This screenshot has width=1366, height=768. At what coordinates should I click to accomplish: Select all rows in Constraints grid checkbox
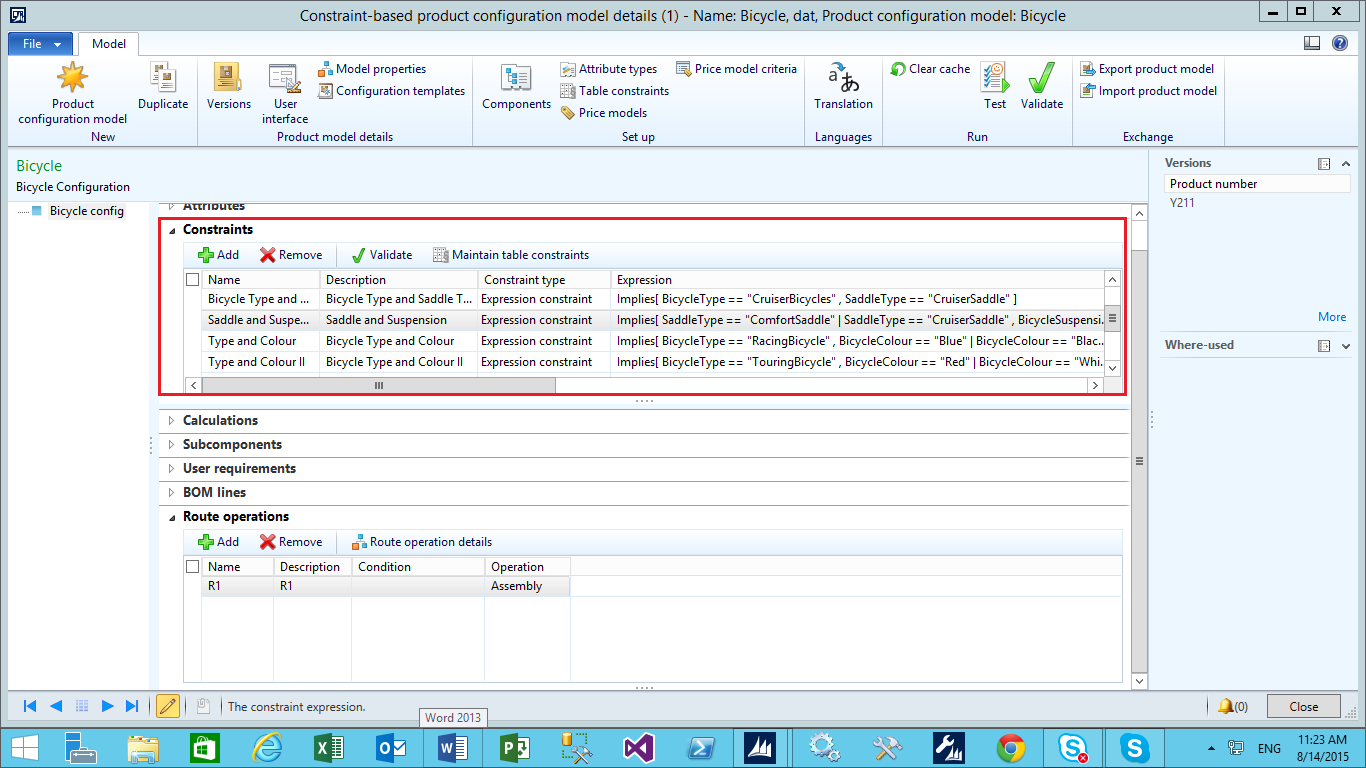coord(193,280)
